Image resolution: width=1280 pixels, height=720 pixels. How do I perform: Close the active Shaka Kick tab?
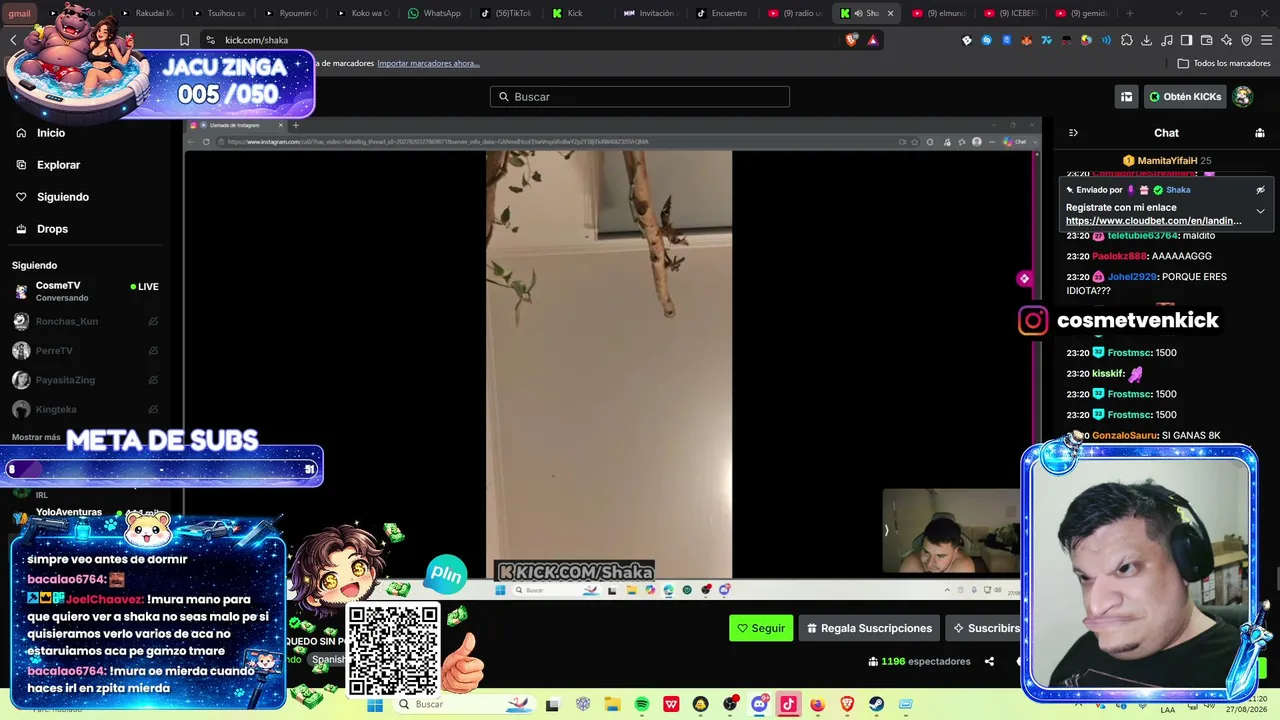(890, 13)
